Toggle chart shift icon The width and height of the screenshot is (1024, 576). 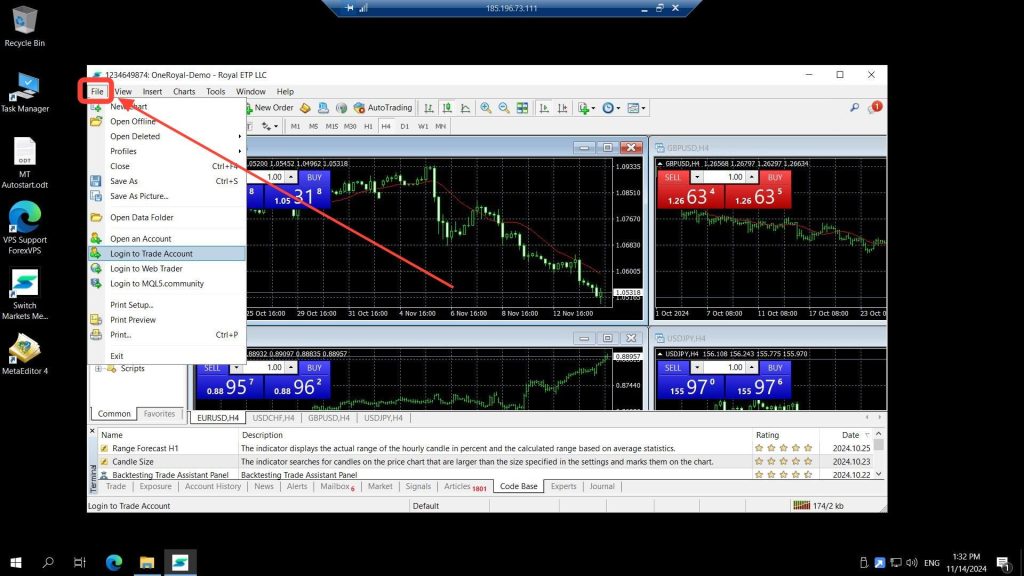pos(562,108)
